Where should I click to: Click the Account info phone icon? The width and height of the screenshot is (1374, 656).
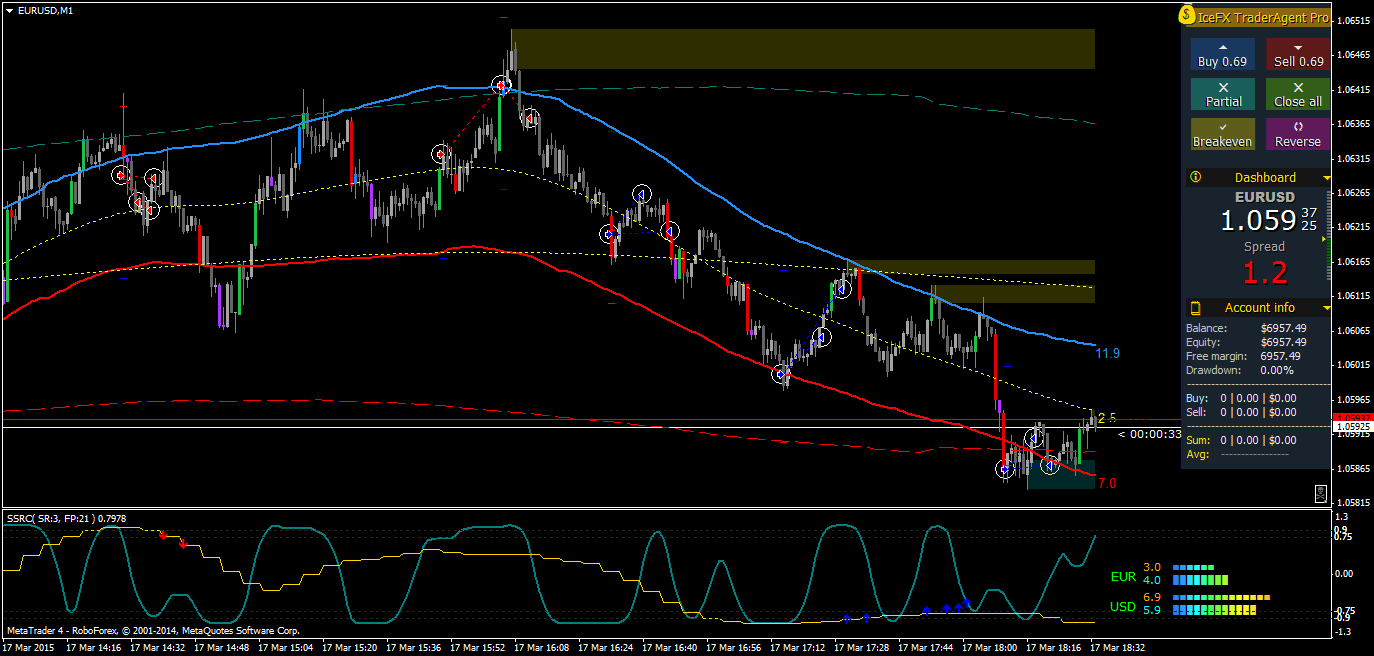[x=1195, y=308]
